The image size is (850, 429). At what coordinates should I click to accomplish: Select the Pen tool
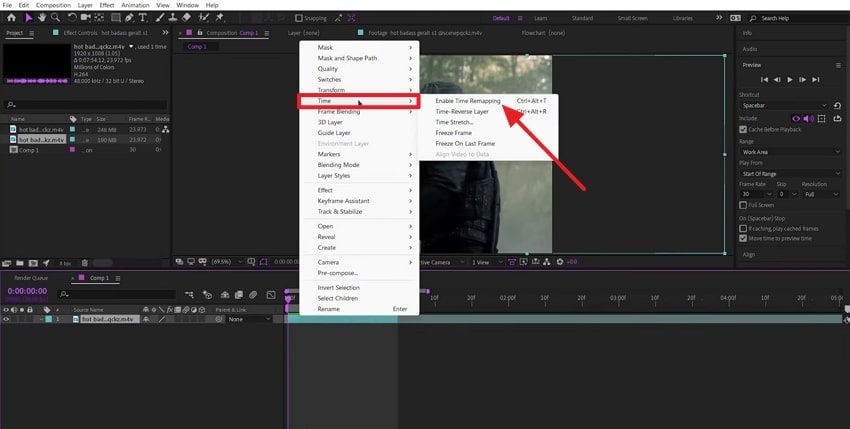coord(129,18)
